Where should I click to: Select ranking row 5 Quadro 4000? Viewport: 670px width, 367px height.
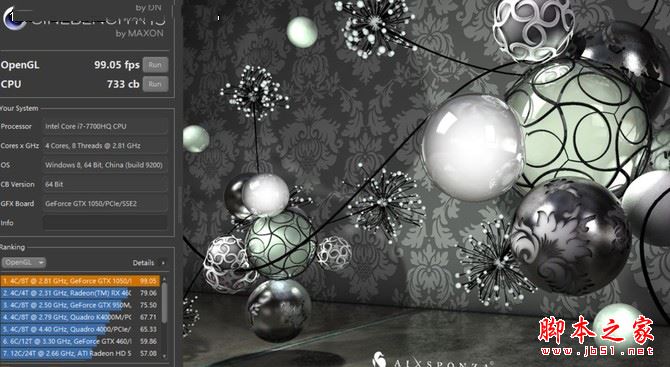80,329
